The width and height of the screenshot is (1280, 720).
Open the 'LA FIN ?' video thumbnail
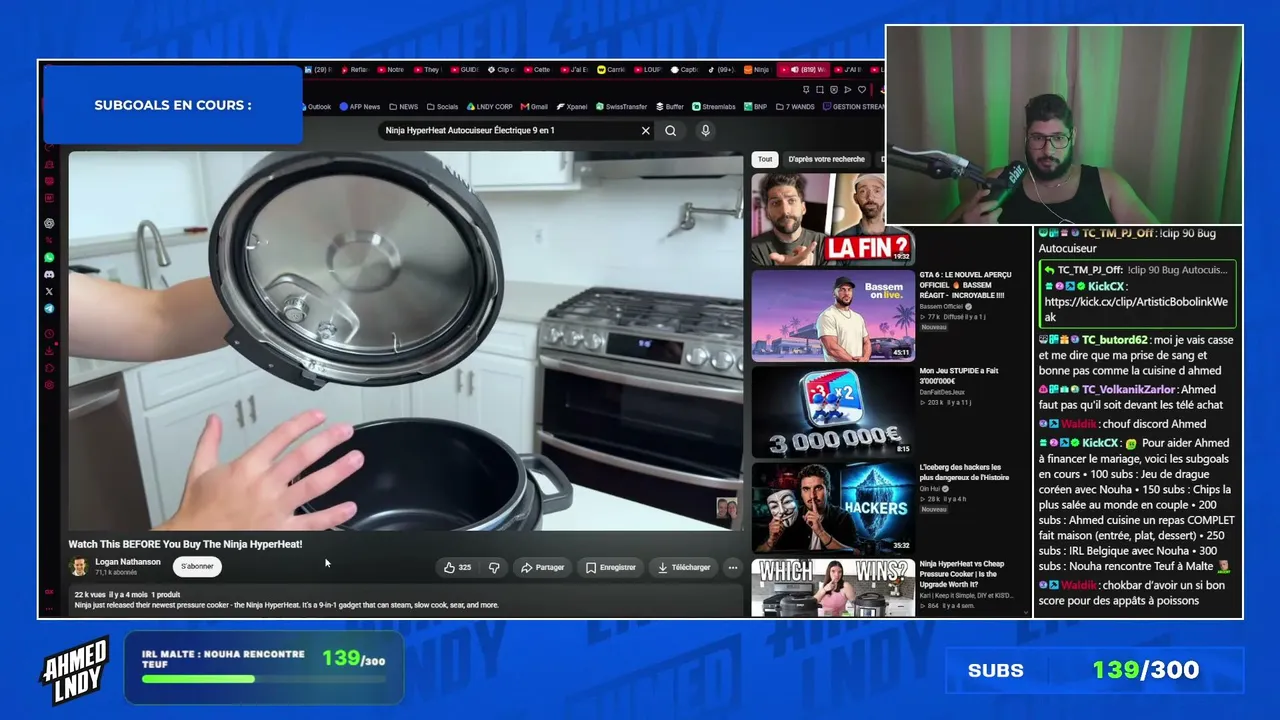(833, 219)
